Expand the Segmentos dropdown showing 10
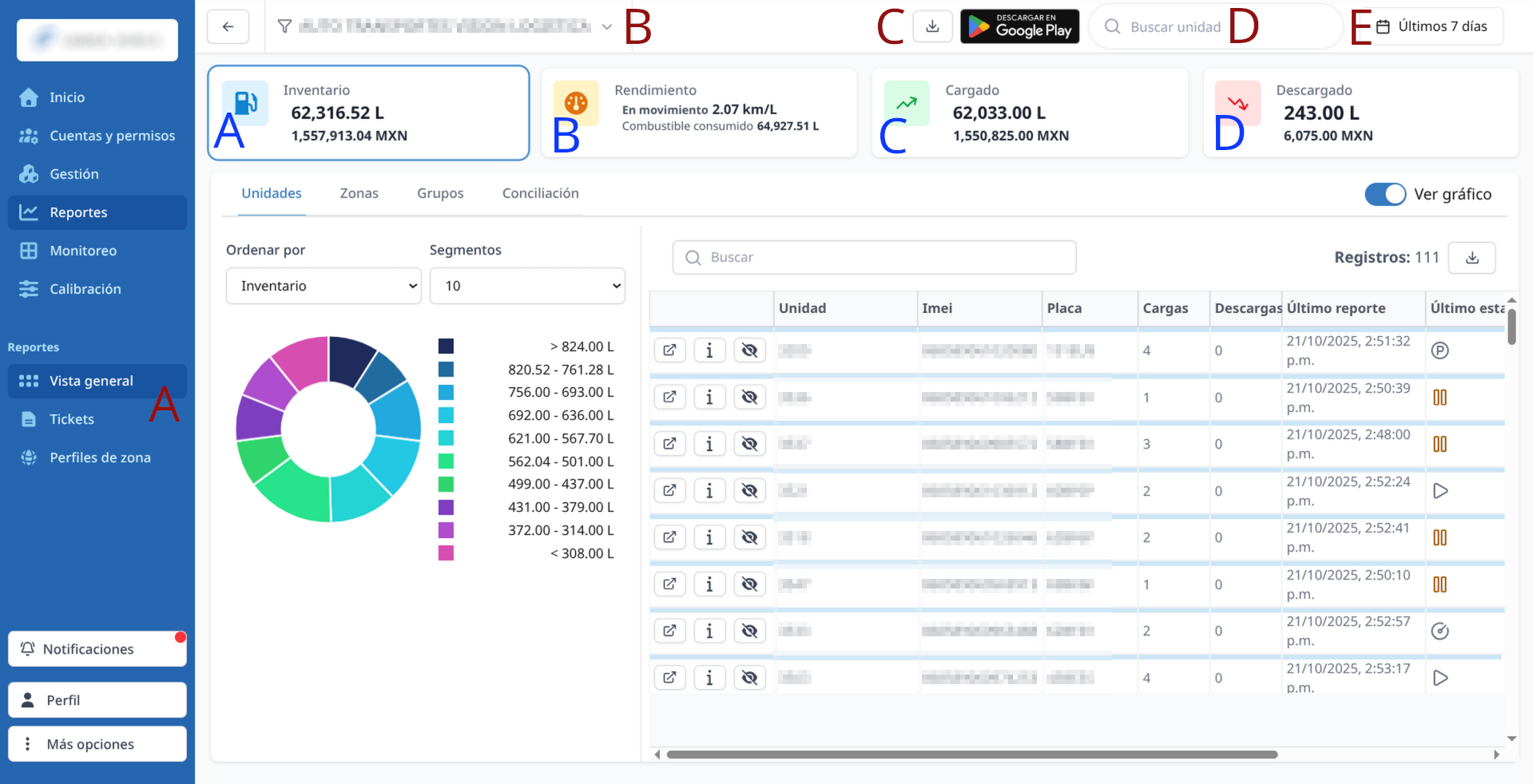Screen dimensions: 1533x784 (527, 286)
